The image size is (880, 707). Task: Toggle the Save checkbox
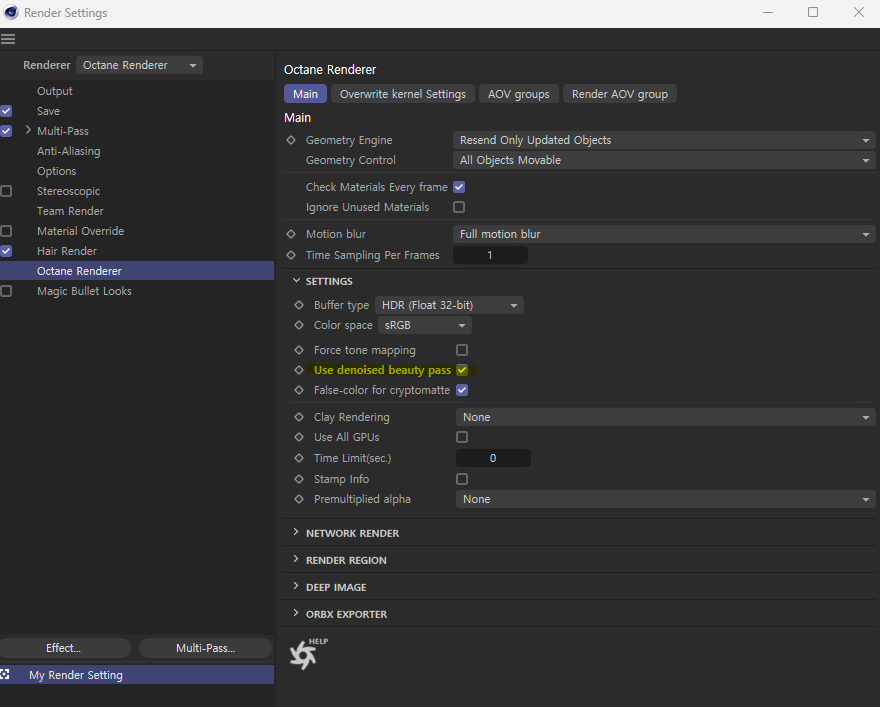tap(6, 111)
